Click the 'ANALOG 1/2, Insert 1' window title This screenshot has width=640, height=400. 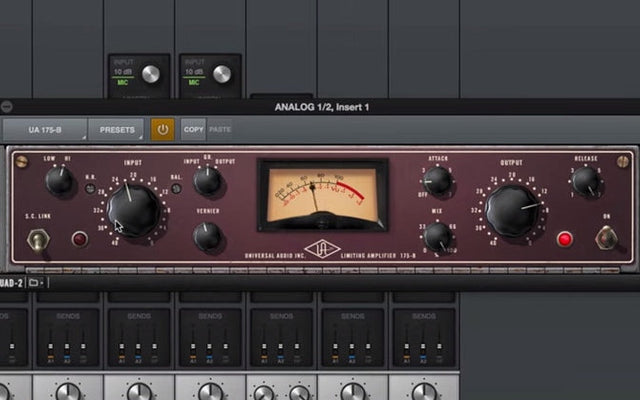(x=322, y=107)
